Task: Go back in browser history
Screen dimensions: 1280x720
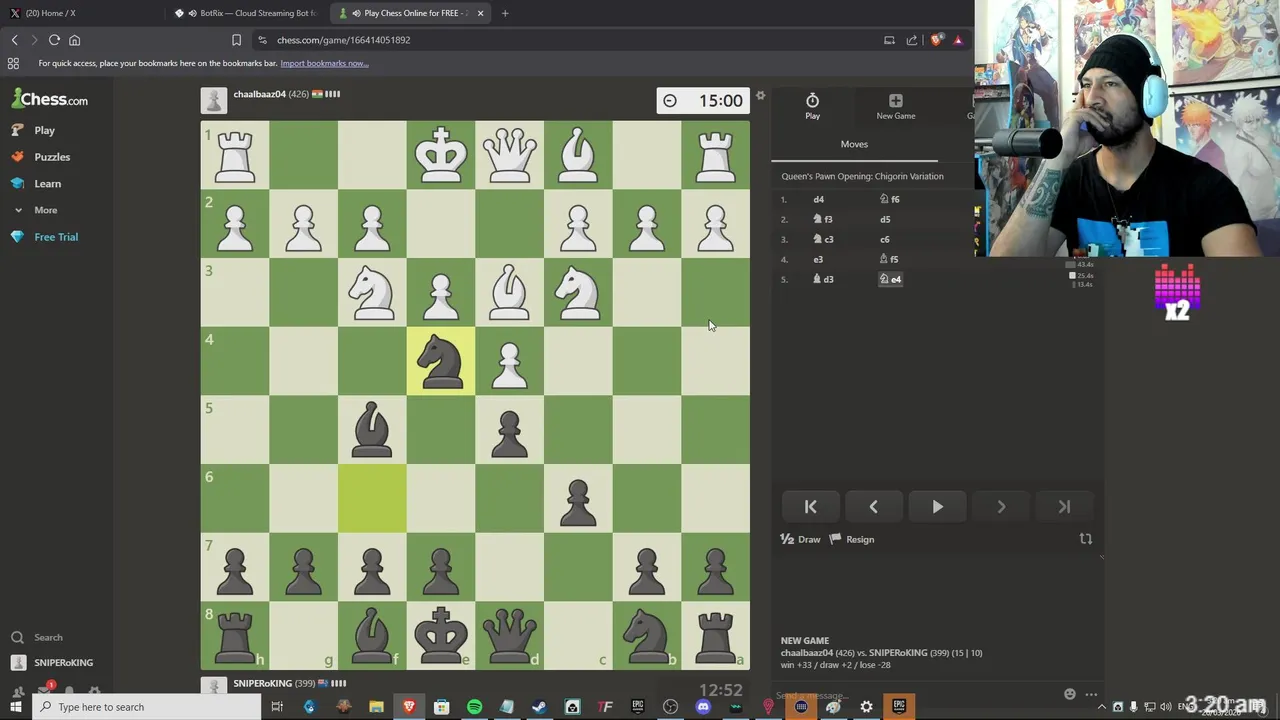Action: click(14, 40)
